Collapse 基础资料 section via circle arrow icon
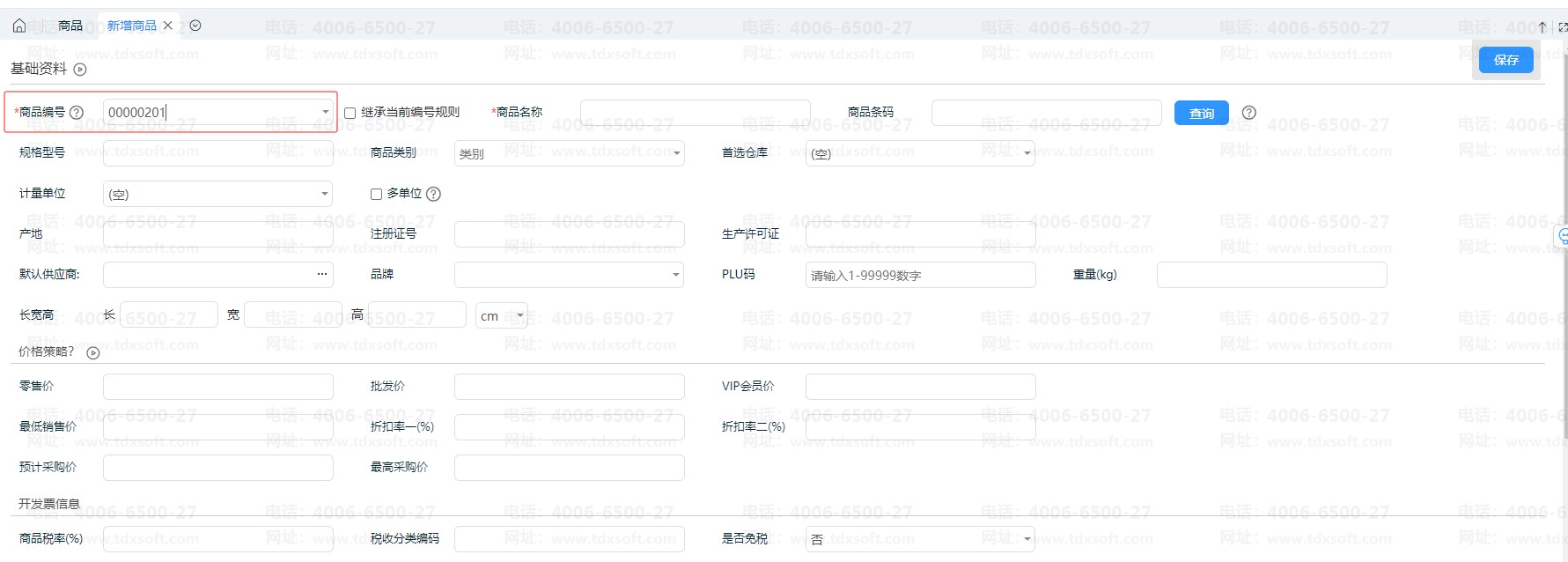The image size is (1568, 562). 80,70
